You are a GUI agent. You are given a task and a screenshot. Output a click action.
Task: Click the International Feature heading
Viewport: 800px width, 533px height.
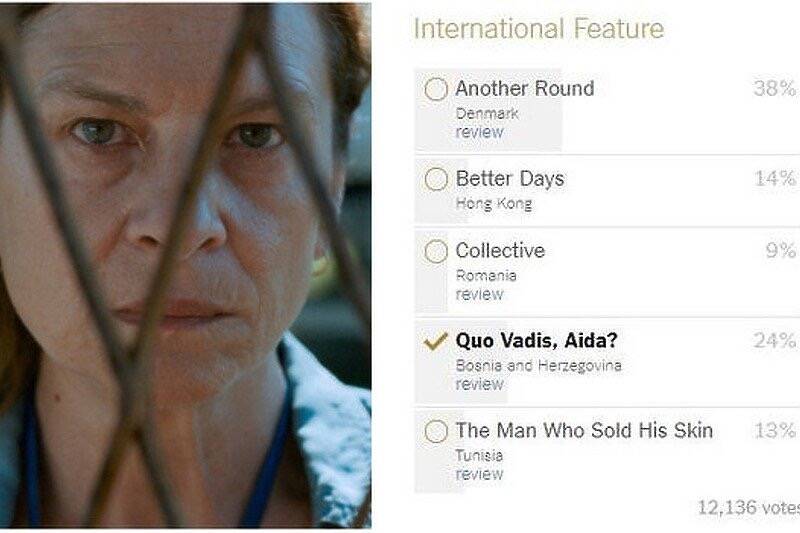[538, 29]
